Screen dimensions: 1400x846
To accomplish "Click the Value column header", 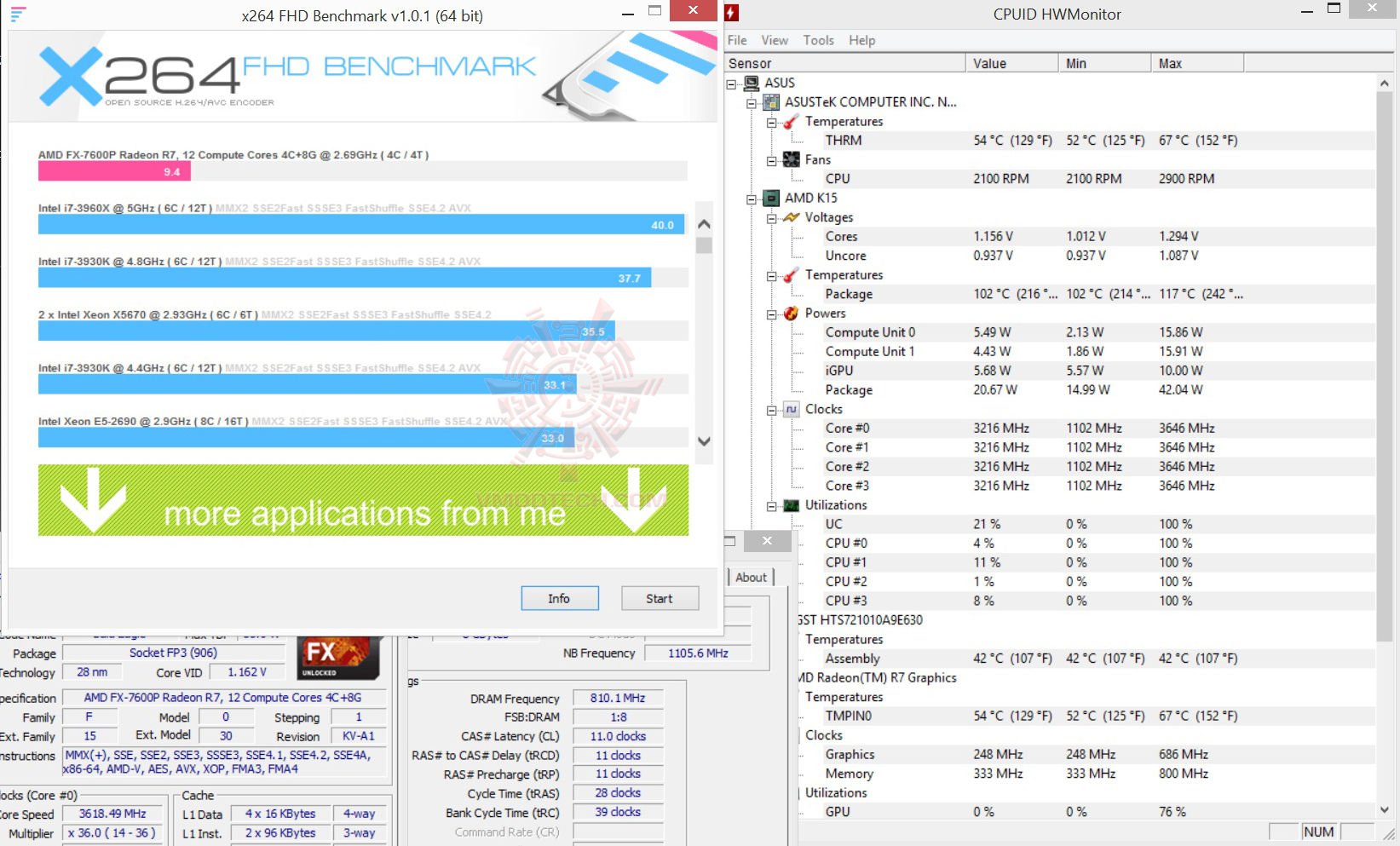I will click(x=1012, y=63).
